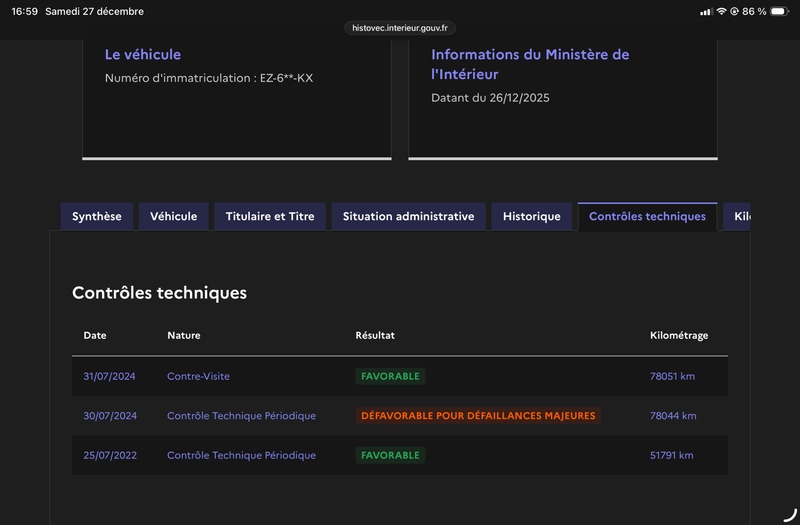Tap the orientation lock status icon
800x525 pixels.
point(735,12)
